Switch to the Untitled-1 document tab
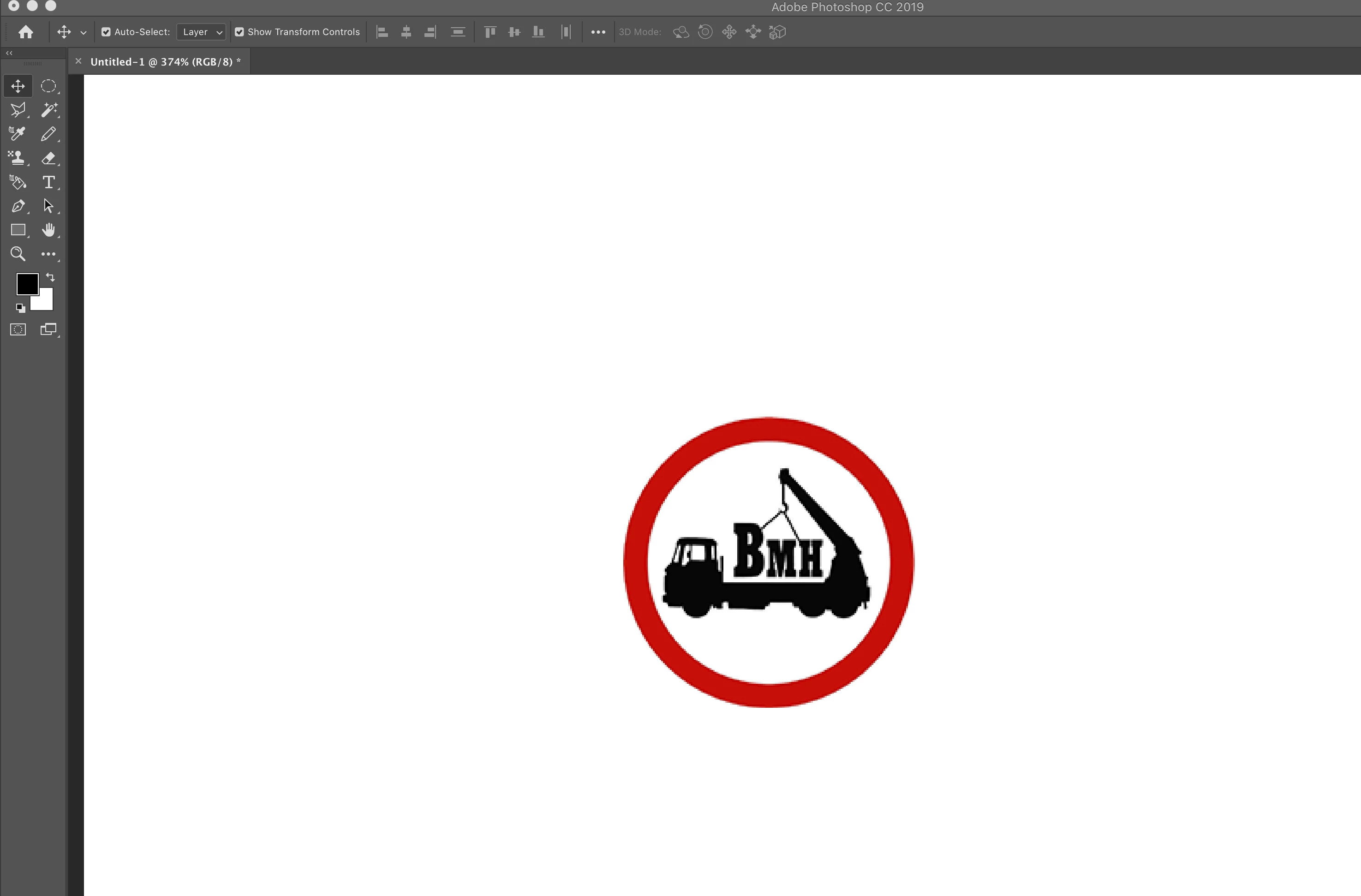The height and width of the screenshot is (896, 1361). (x=165, y=62)
